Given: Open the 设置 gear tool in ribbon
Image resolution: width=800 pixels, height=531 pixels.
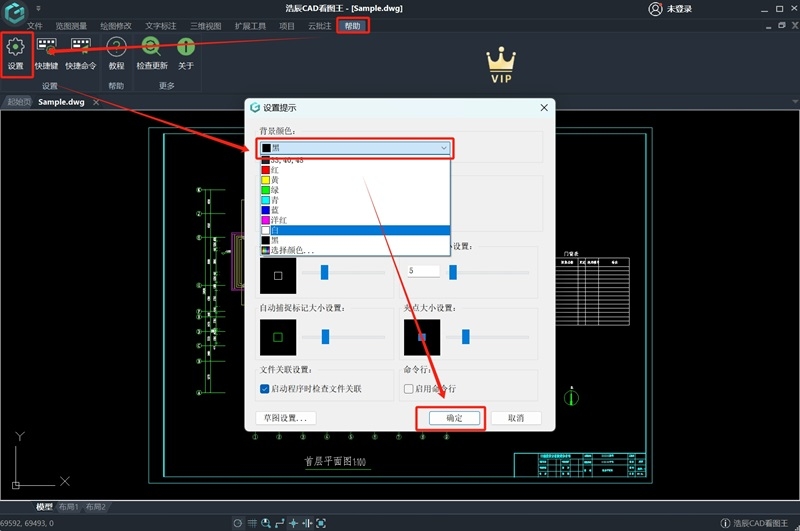Looking at the screenshot, I should [x=16, y=54].
